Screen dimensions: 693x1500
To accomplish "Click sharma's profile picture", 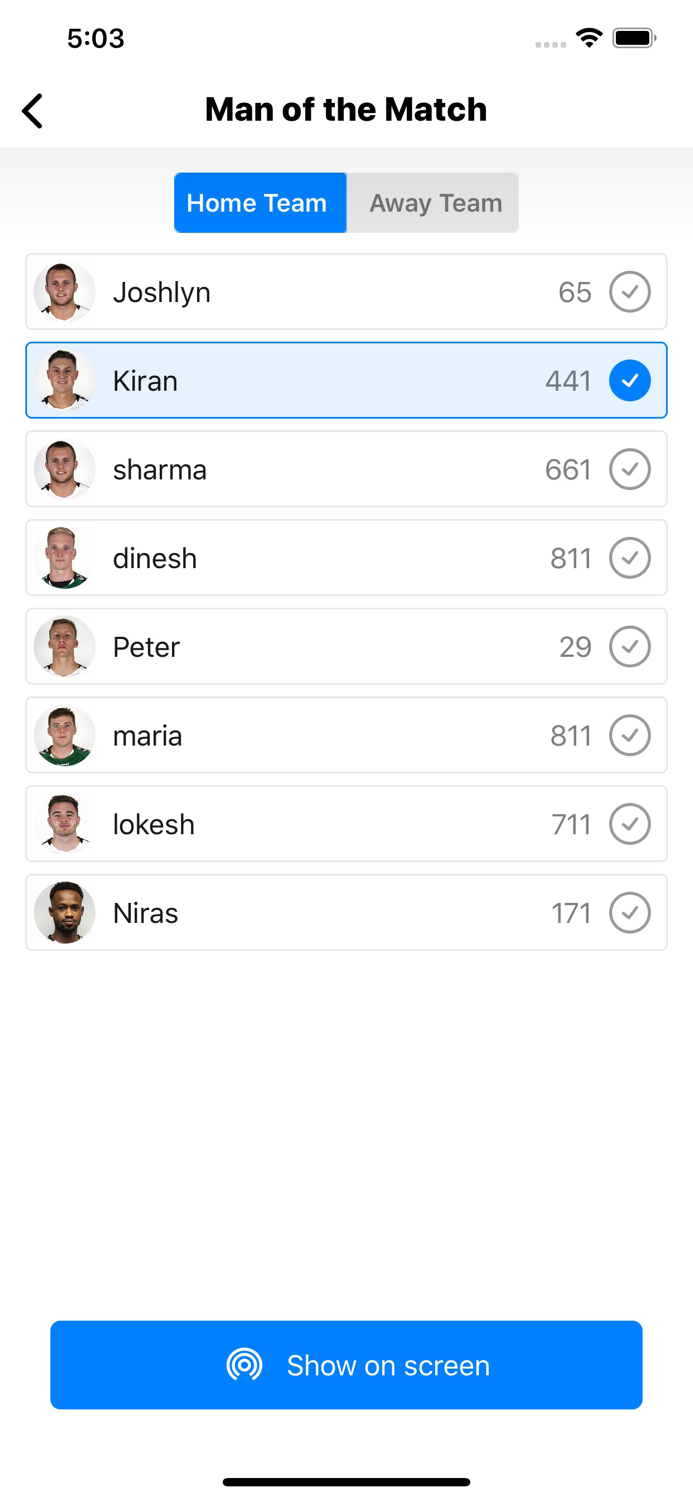I will pos(64,469).
